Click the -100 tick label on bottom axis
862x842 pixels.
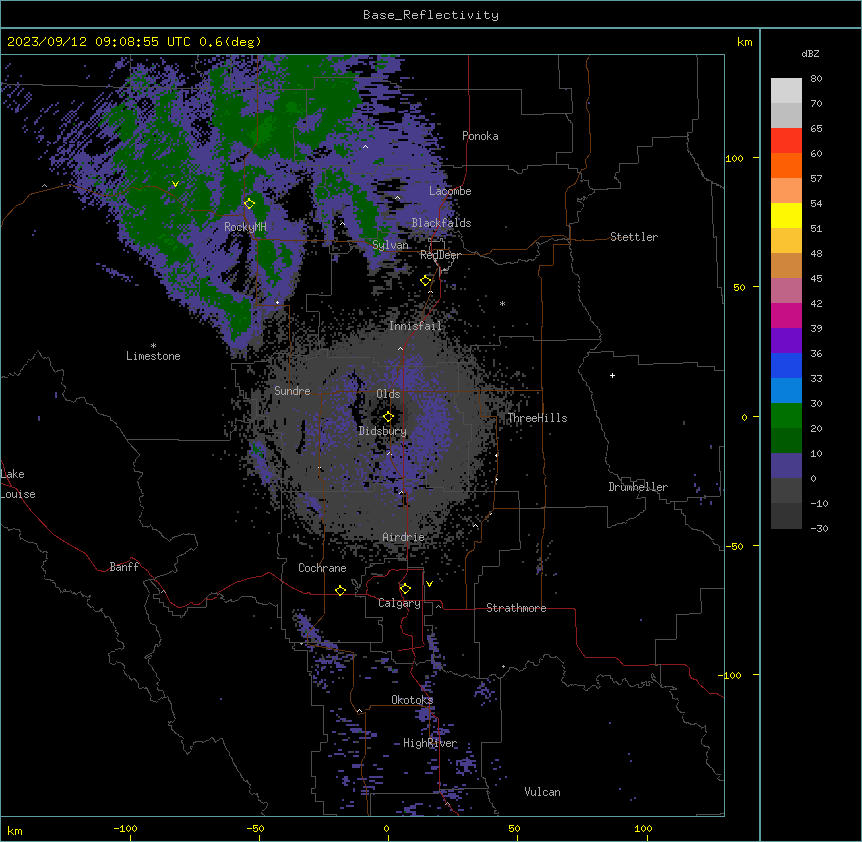(125, 828)
